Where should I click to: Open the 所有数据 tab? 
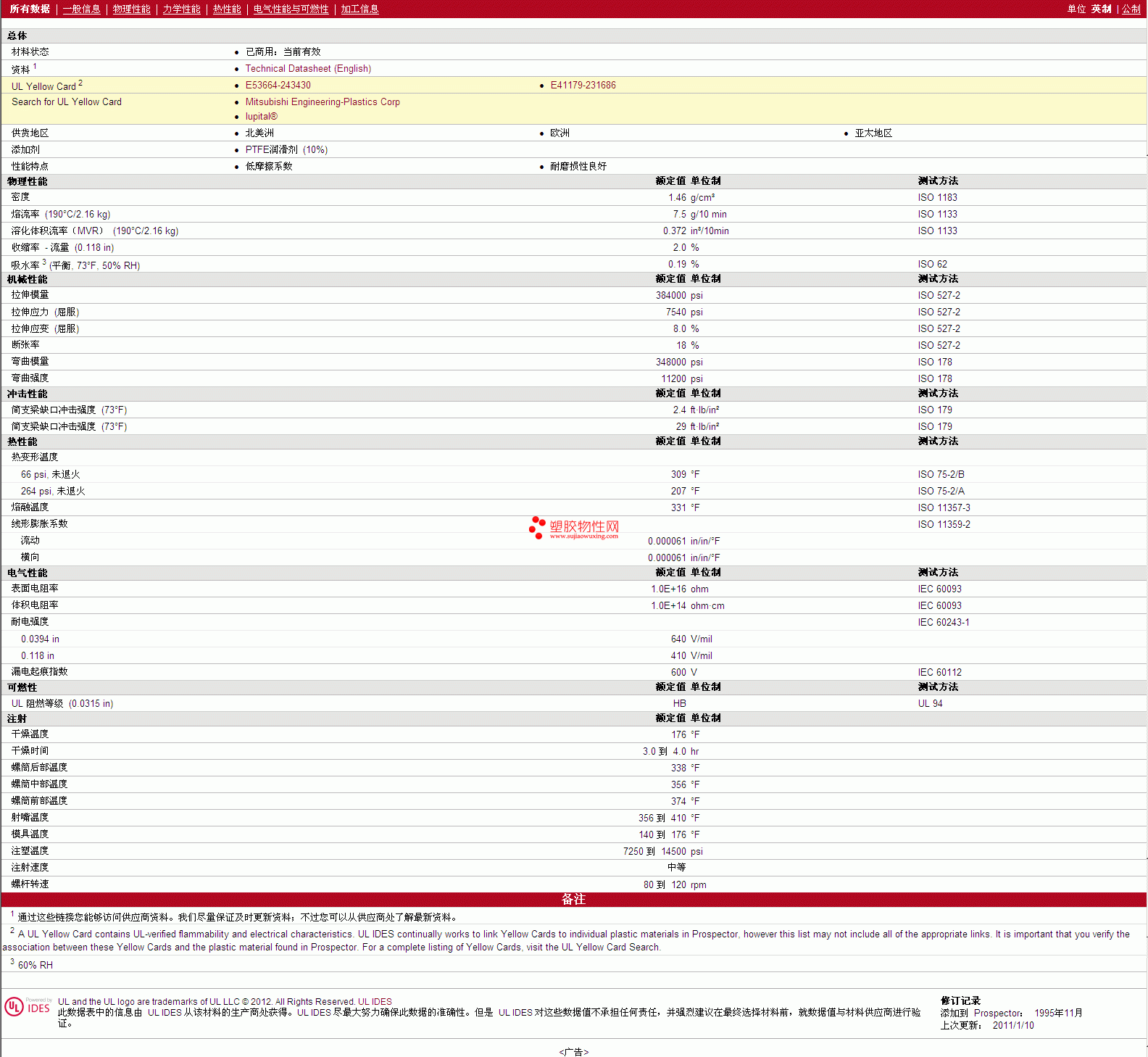click(30, 9)
